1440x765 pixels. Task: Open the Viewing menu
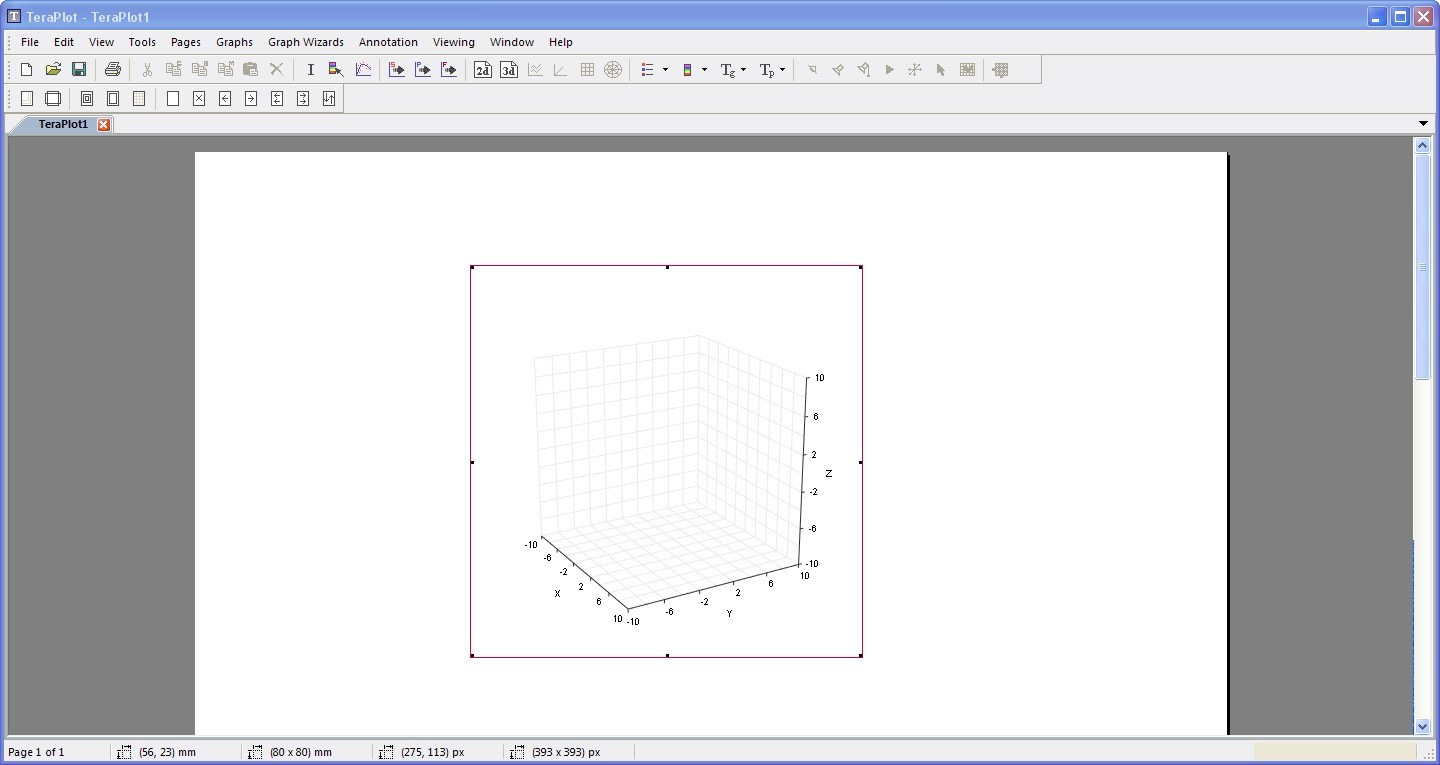[x=454, y=42]
